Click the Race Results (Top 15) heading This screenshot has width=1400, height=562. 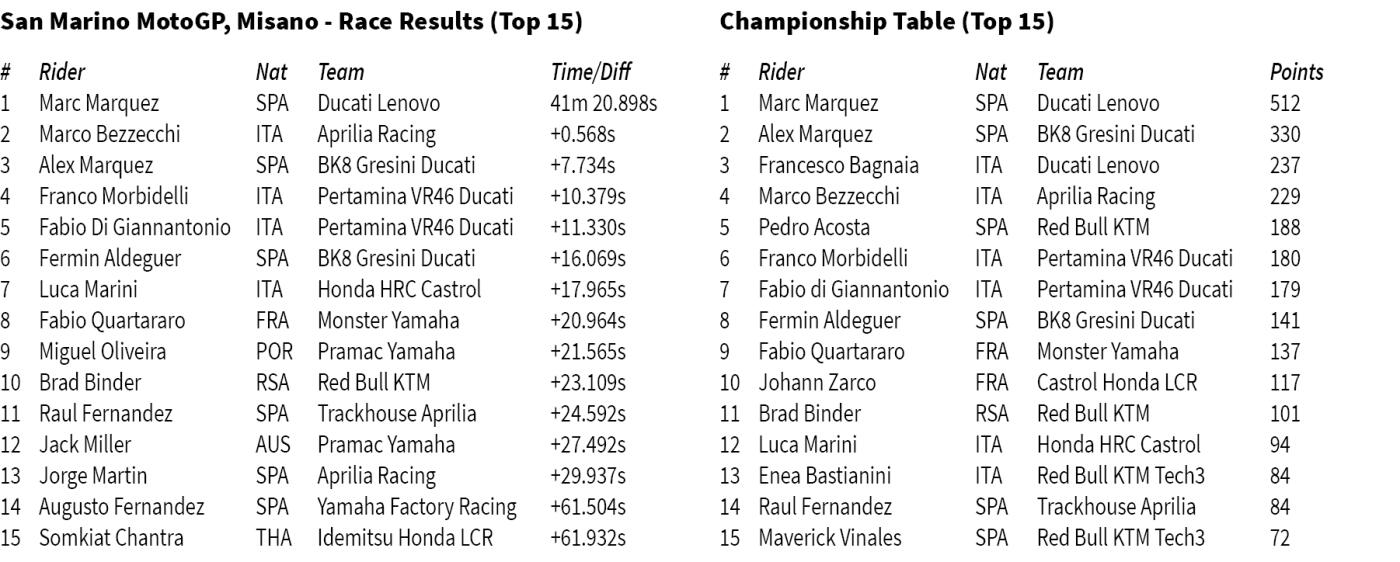point(292,21)
